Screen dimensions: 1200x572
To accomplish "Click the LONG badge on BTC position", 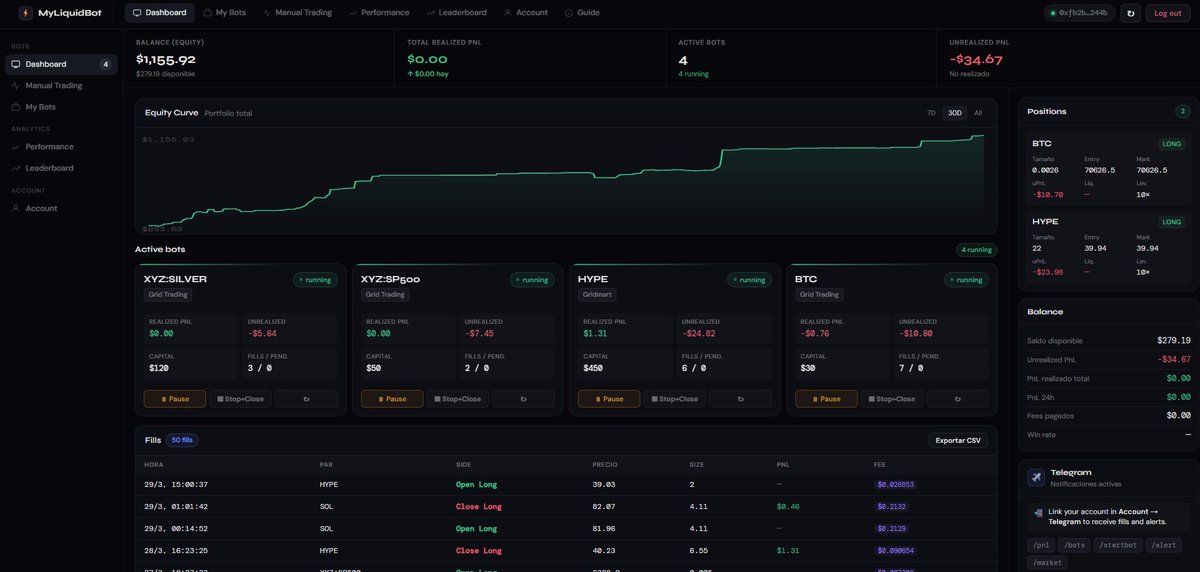I will tap(1172, 144).
